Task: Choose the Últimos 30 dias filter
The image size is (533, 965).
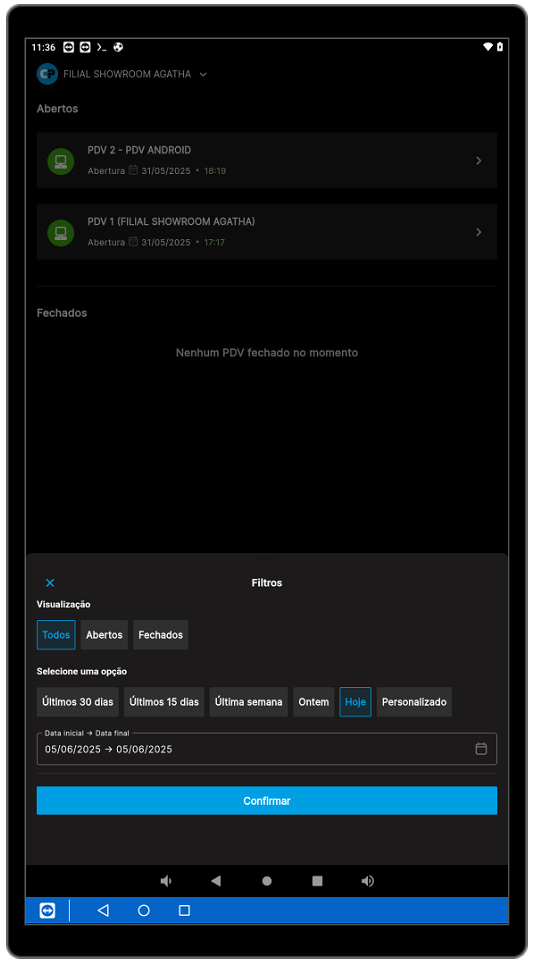Action: (x=78, y=702)
